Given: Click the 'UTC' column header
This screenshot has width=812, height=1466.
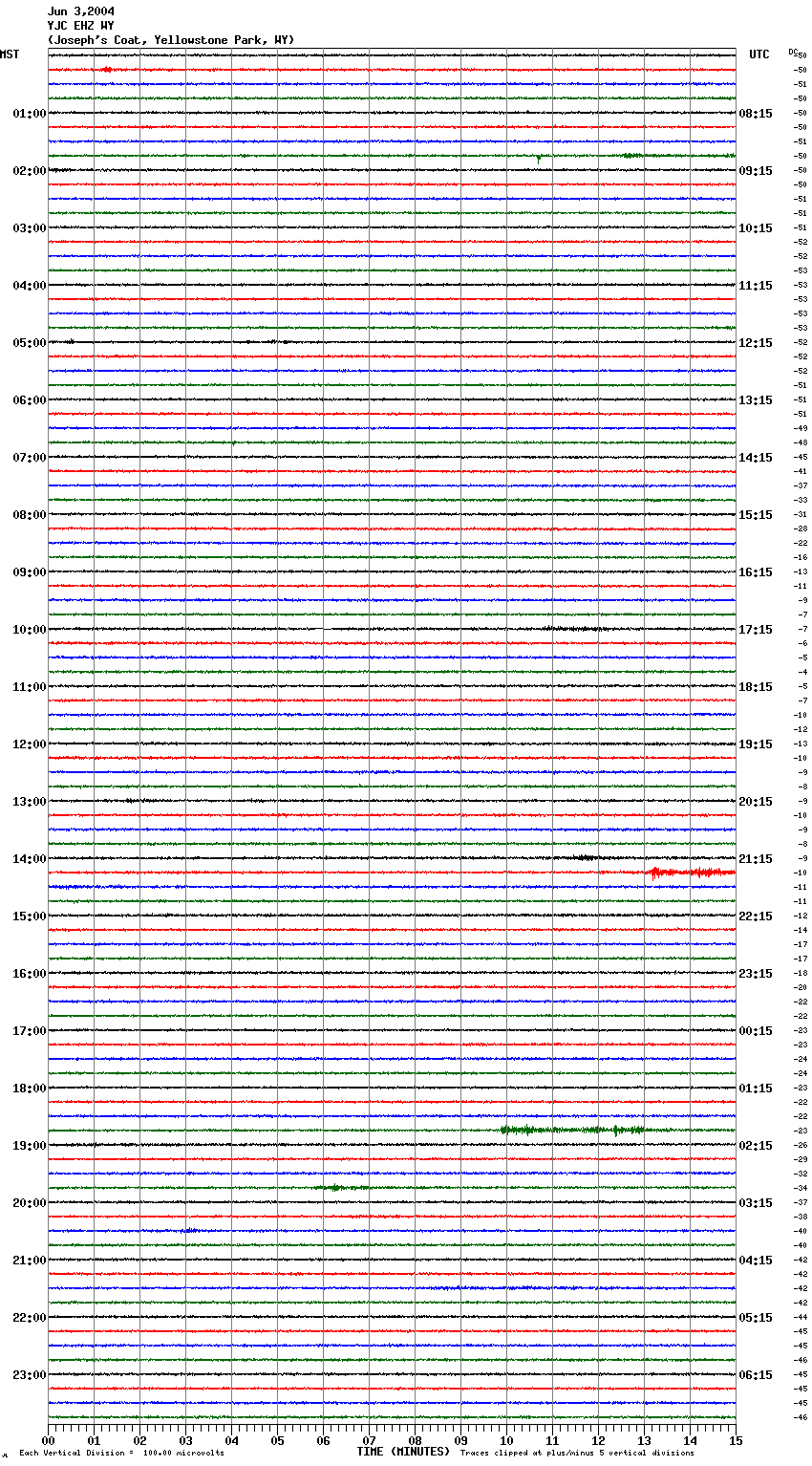Looking at the screenshot, I should coord(759,54).
